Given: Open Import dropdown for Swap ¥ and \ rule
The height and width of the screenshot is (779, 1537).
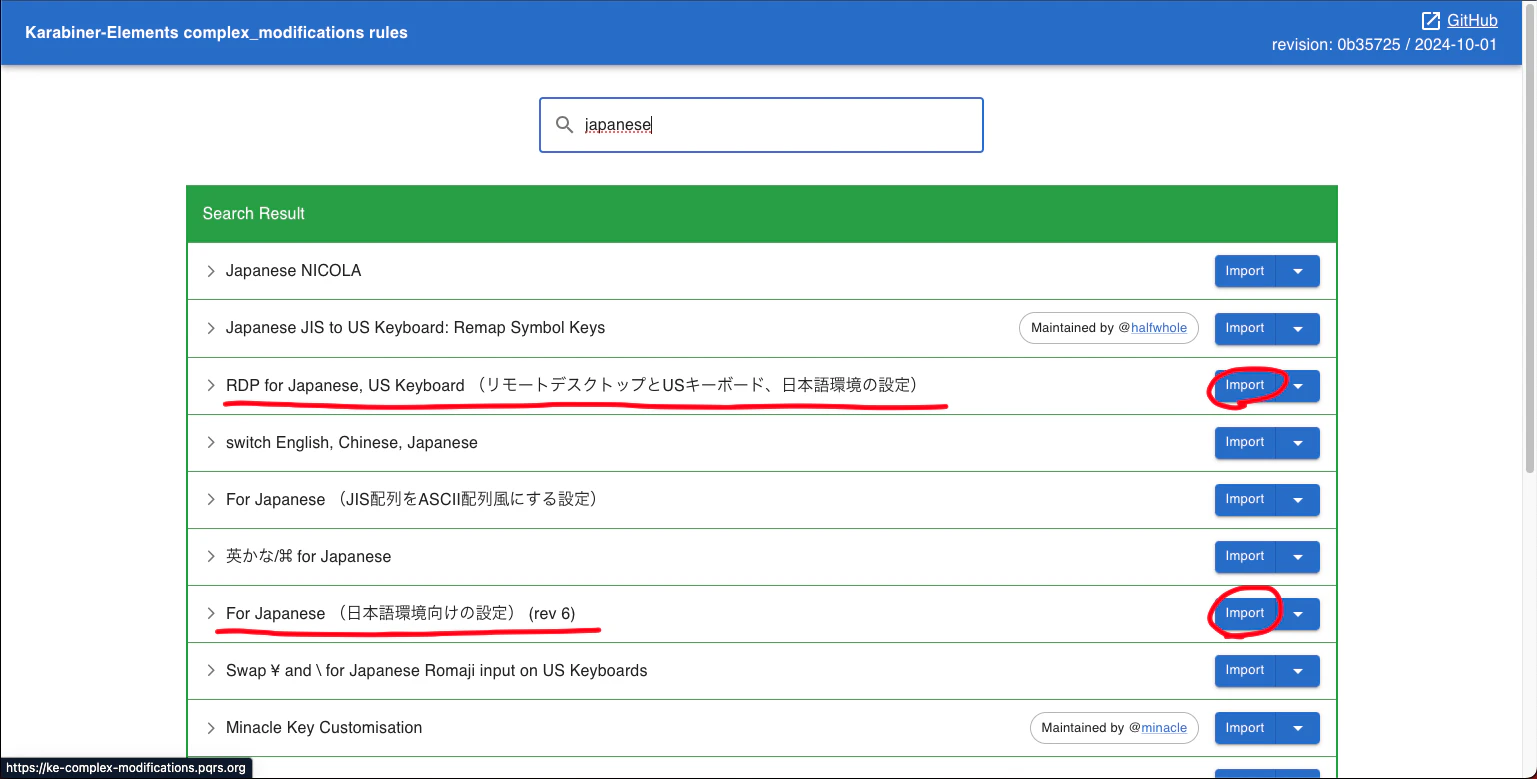Looking at the screenshot, I should 1298,670.
